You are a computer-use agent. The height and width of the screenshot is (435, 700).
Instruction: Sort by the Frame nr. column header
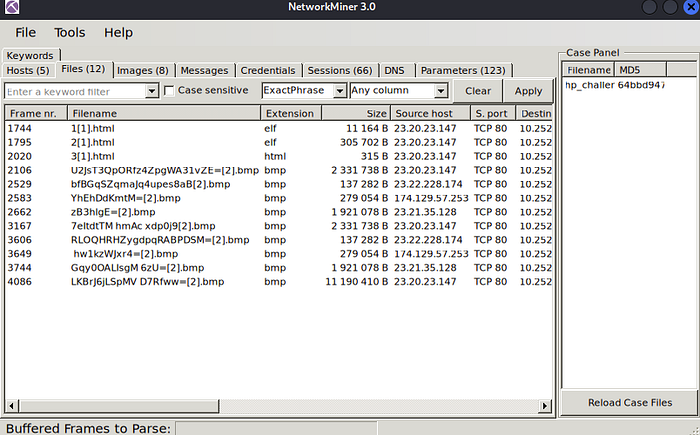(x=36, y=113)
